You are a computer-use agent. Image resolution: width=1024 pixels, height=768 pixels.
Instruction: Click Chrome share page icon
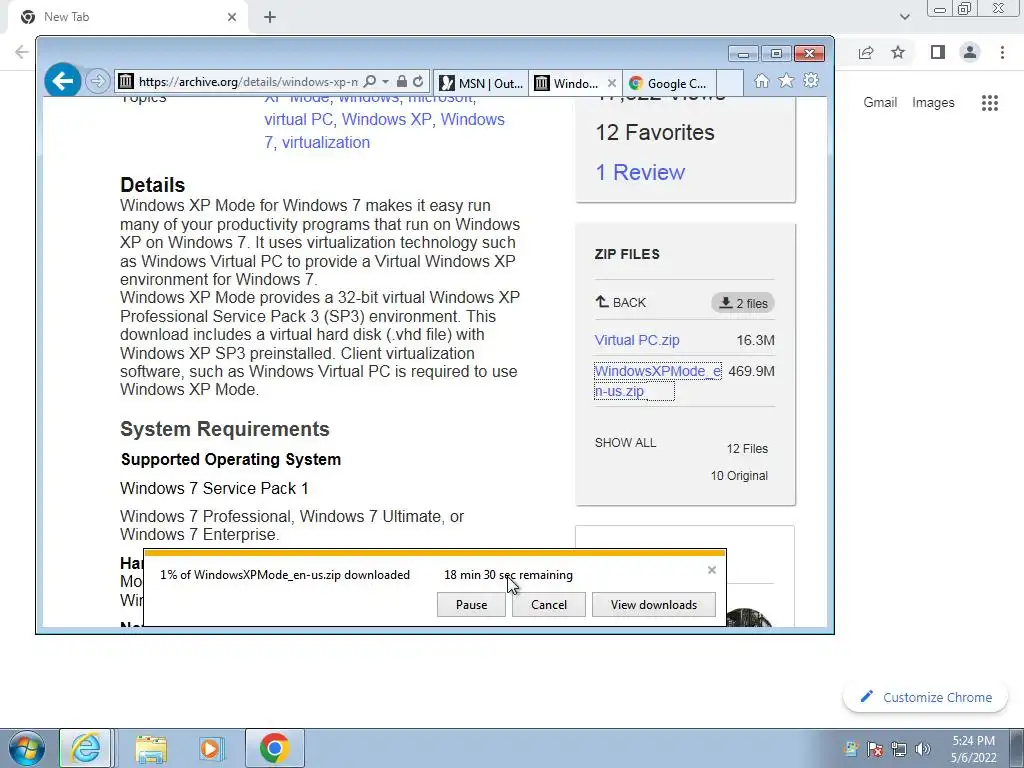click(x=866, y=52)
